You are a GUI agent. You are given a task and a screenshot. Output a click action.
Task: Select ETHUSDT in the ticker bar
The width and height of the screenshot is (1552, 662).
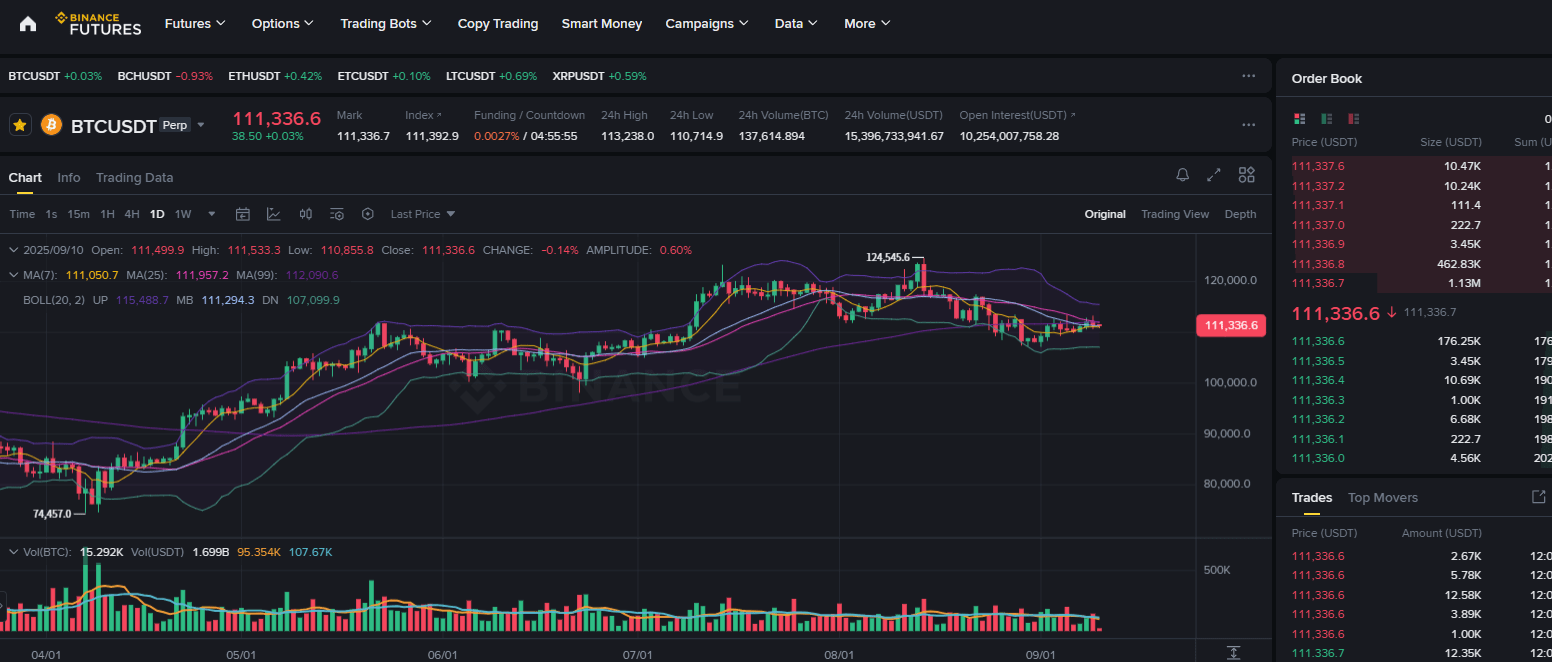click(275, 76)
